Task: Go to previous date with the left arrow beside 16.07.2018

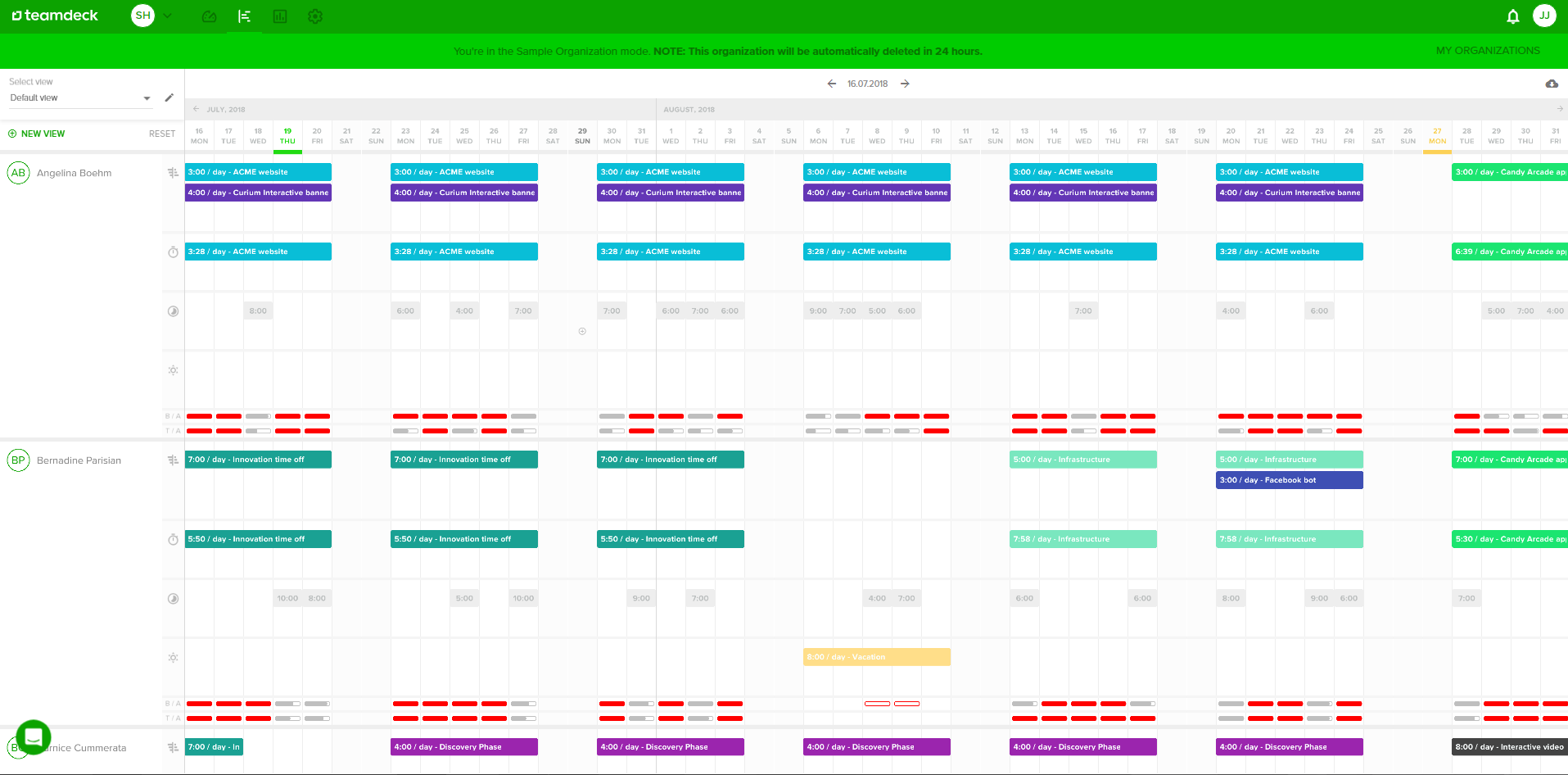Action: point(832,84)
